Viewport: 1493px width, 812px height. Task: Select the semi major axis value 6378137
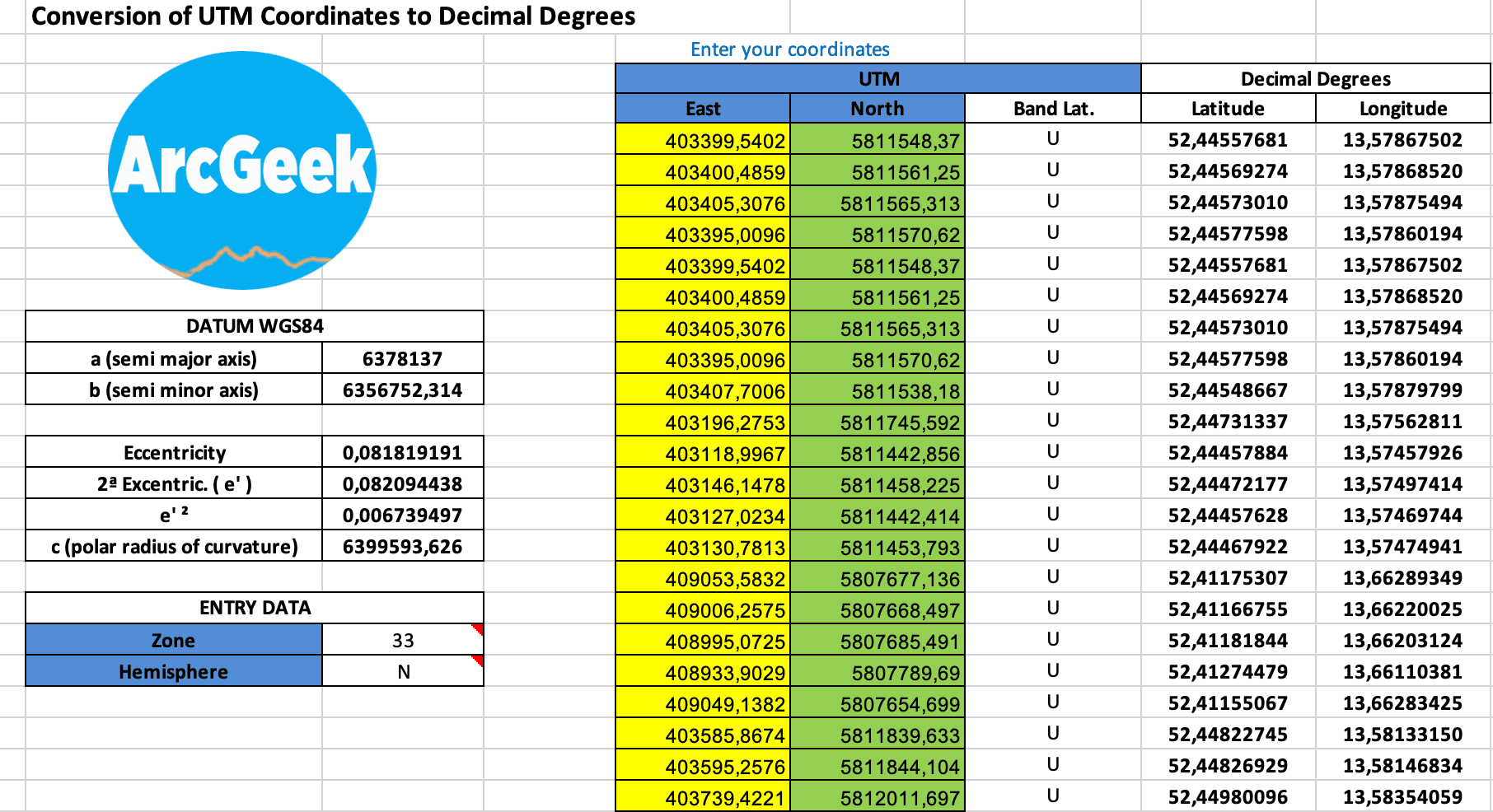(x=401, y=357)
